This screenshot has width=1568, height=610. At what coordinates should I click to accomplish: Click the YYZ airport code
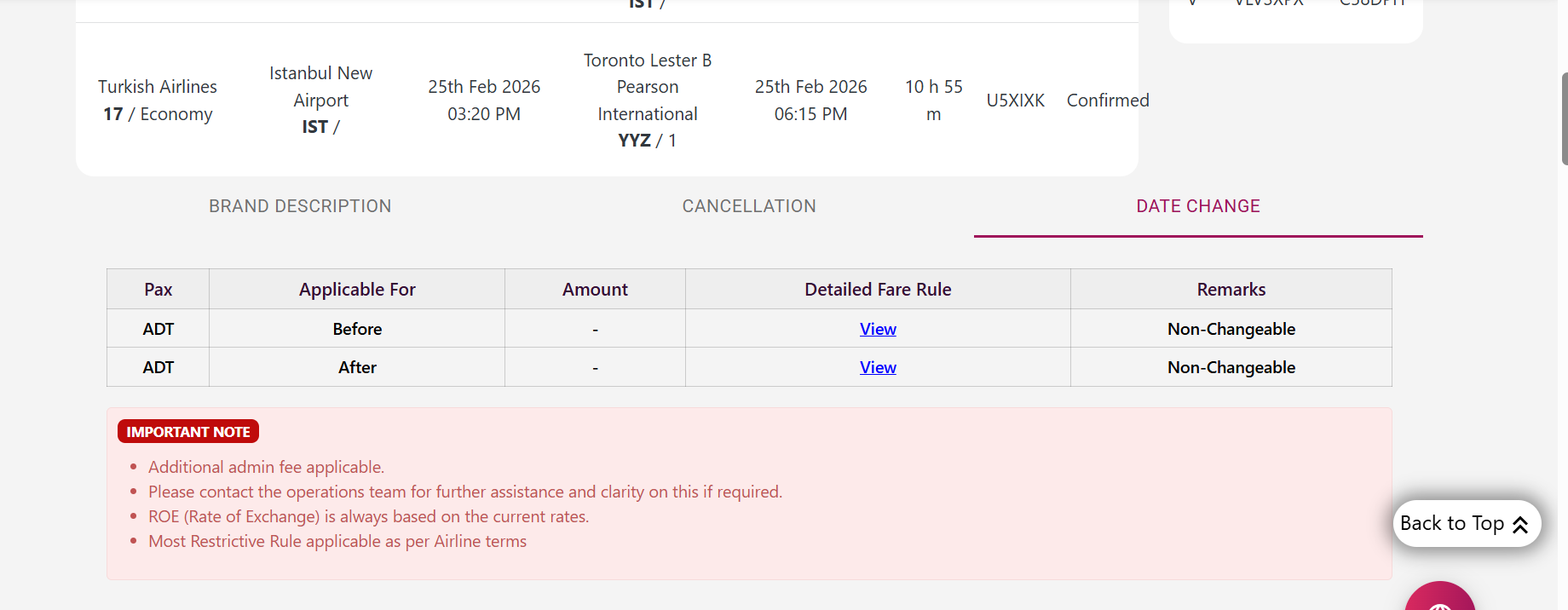tap(635, 141)
